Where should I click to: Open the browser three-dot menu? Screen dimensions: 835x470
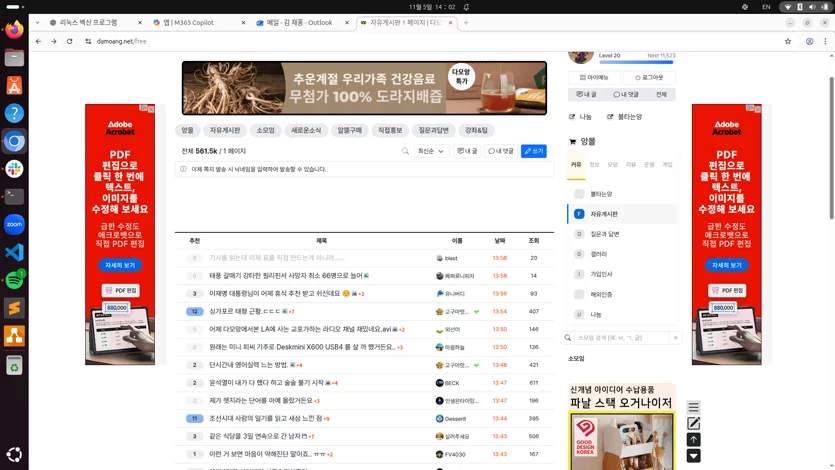[x=825, y=41]
